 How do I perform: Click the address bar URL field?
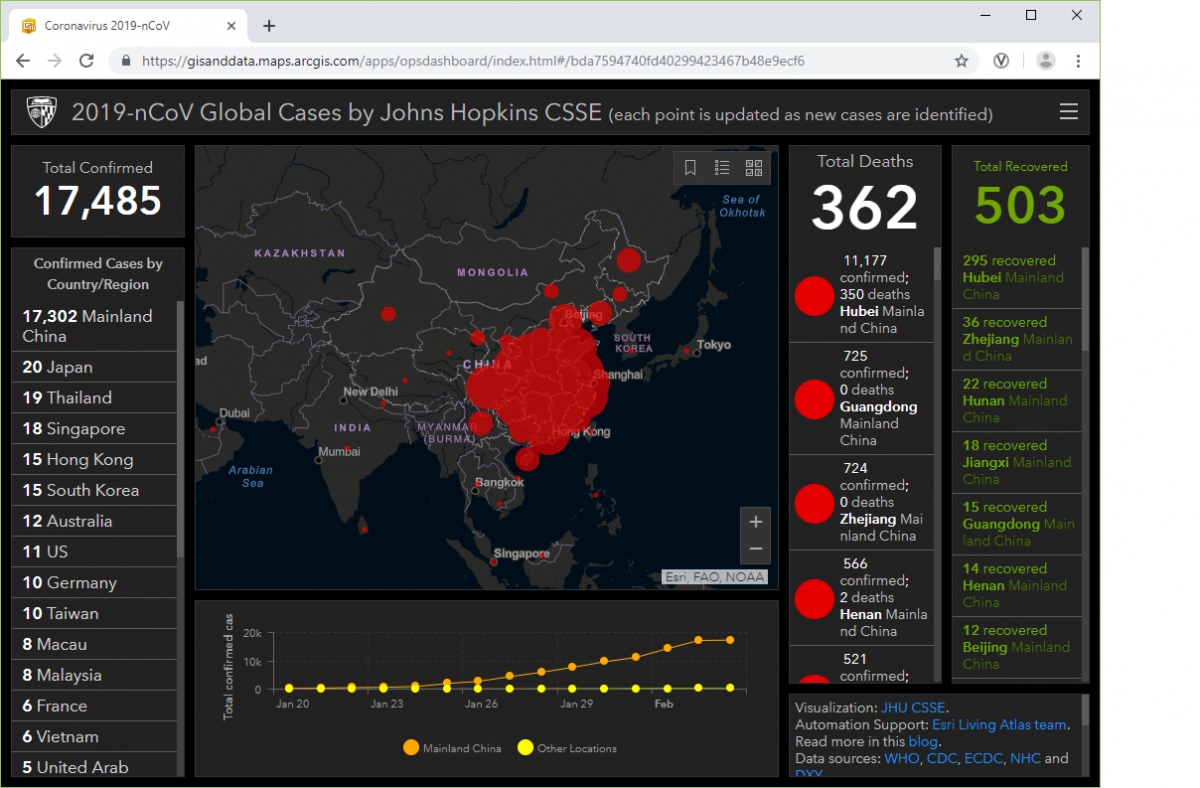(540, 61)
